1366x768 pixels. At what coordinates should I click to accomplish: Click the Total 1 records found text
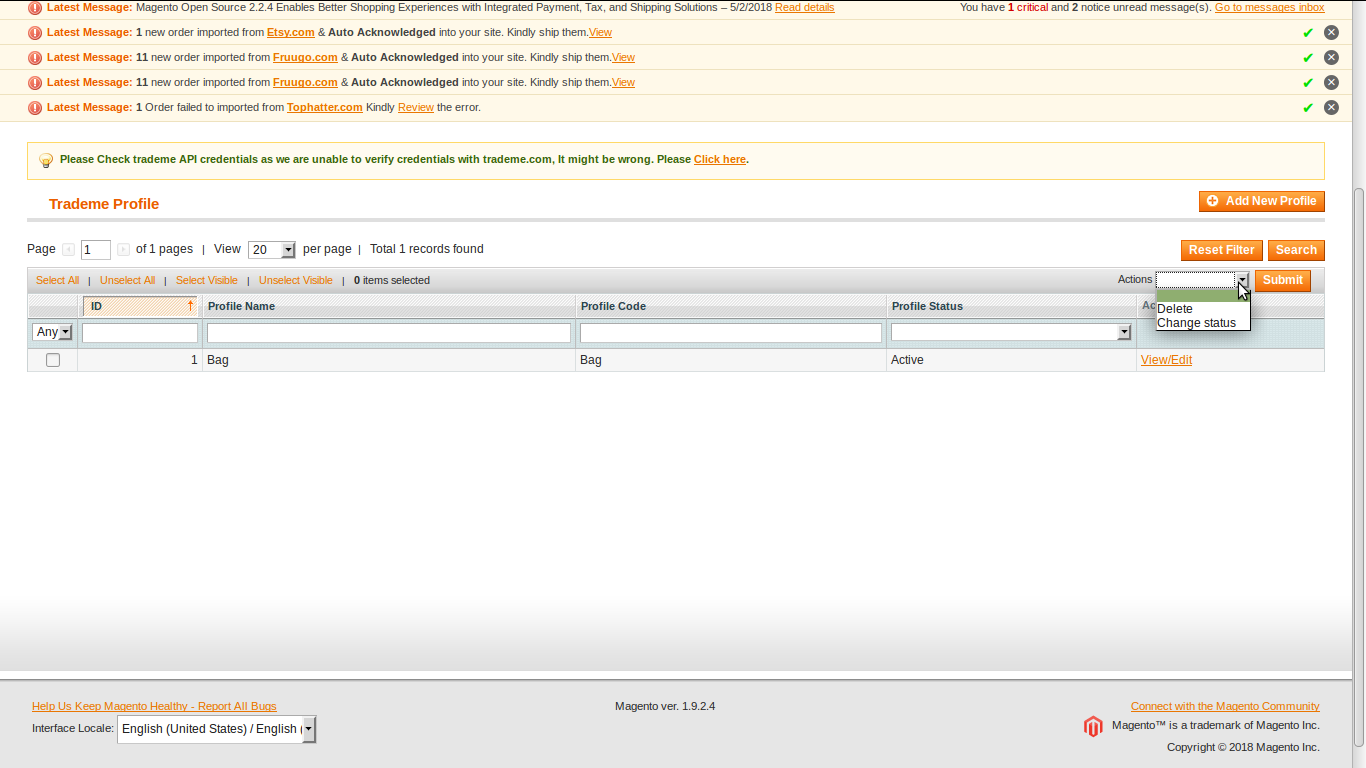click(x=427, y=249)
